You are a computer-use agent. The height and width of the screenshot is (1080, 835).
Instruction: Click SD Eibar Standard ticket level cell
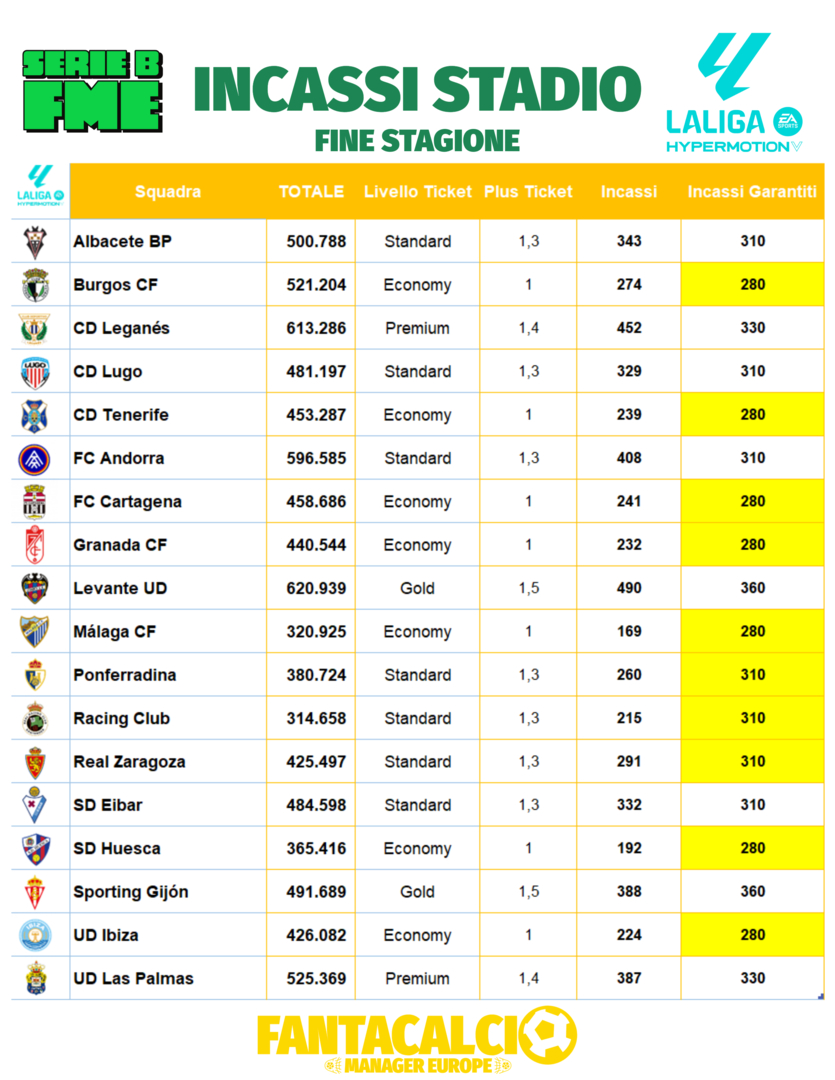coord(417,805)
